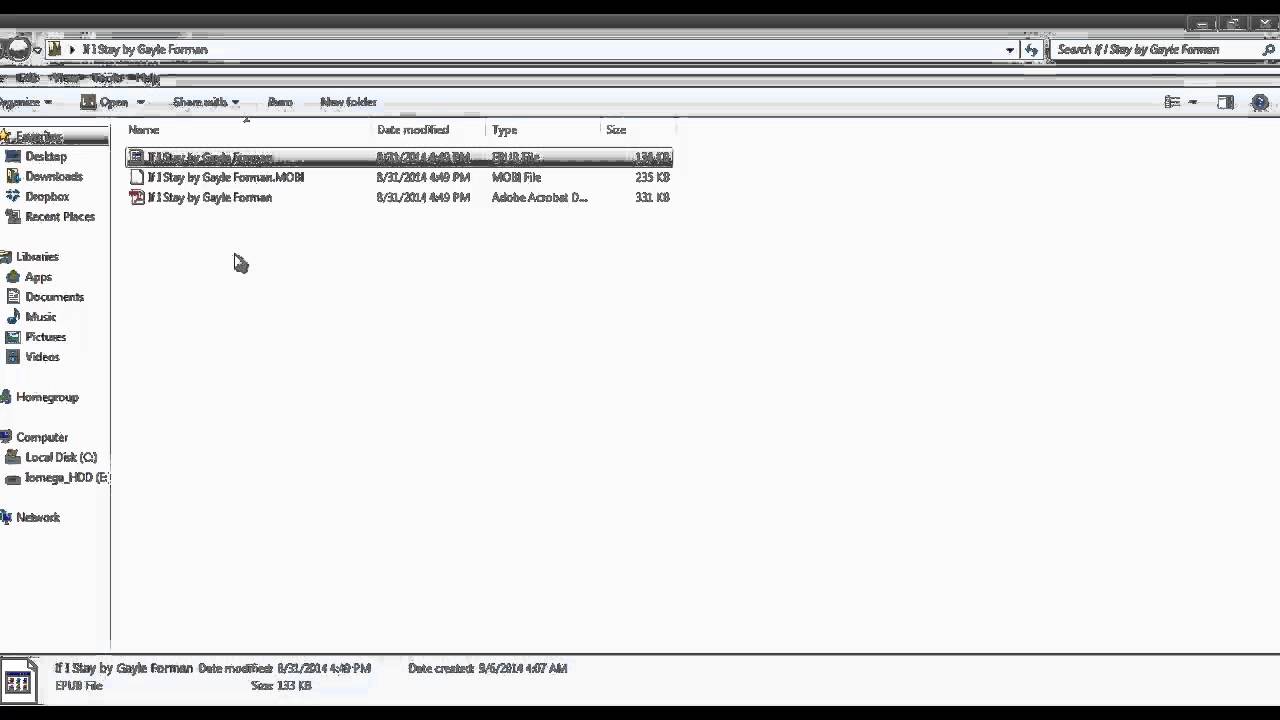Click the highlighted EPUB file's name
The height and width of the screenshot is (720, 1280).
210,157
